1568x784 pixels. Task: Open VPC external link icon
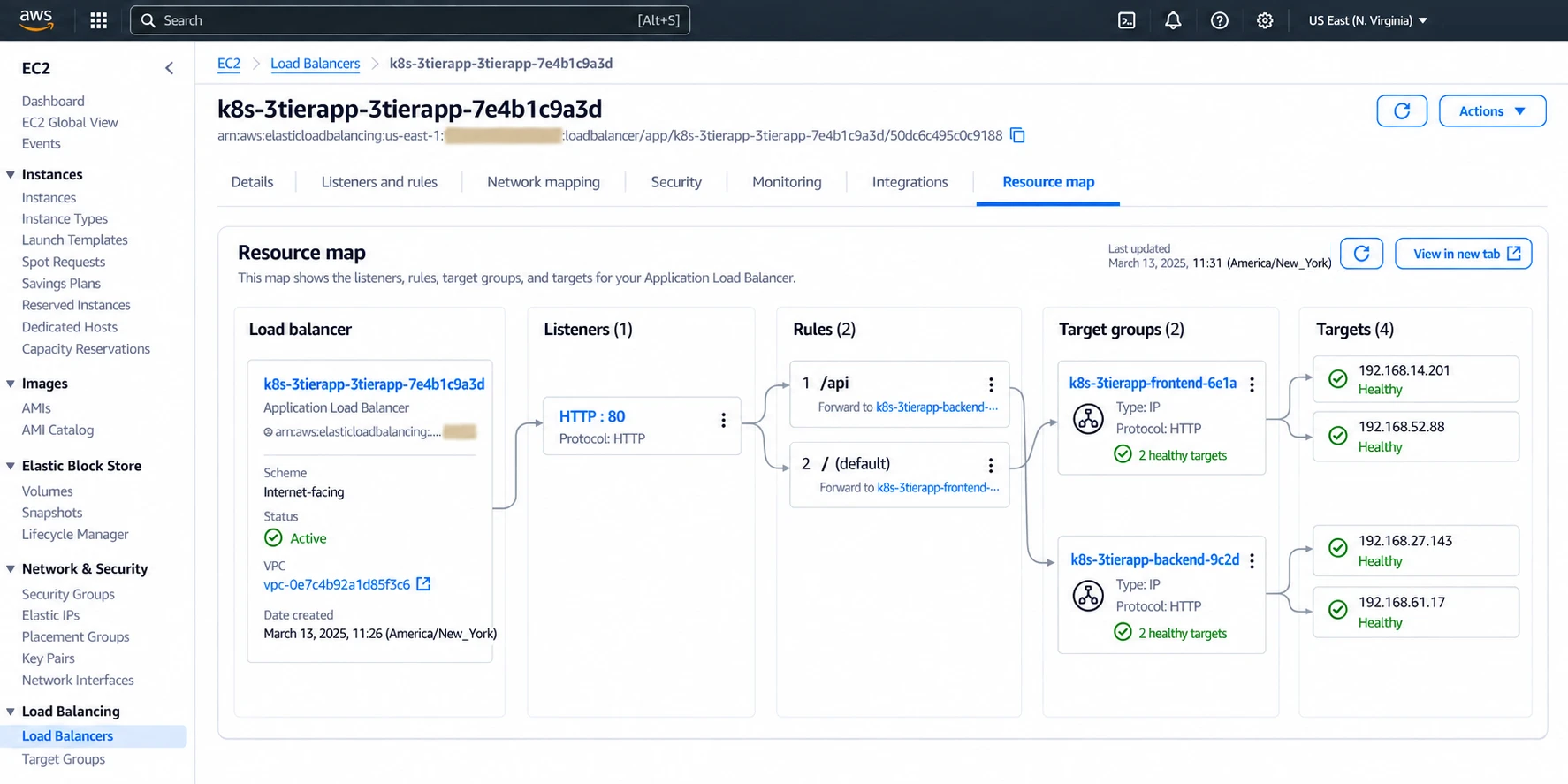(423, 584)
